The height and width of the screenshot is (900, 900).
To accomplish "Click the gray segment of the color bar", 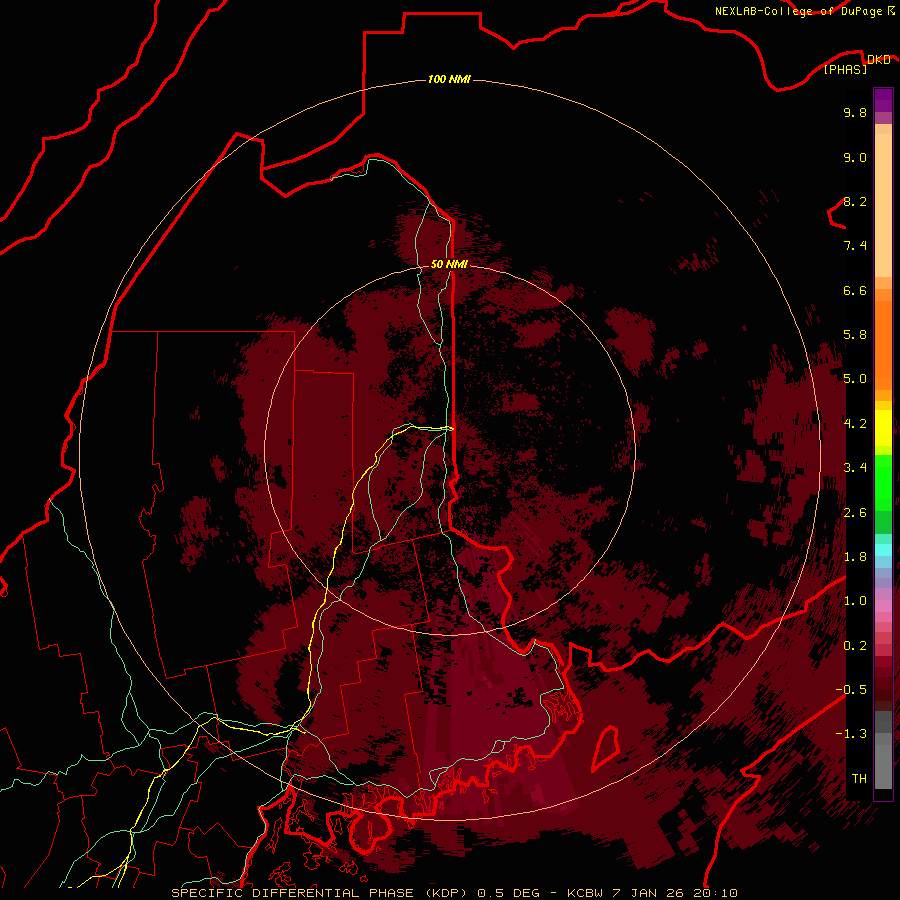I will 883,750.
